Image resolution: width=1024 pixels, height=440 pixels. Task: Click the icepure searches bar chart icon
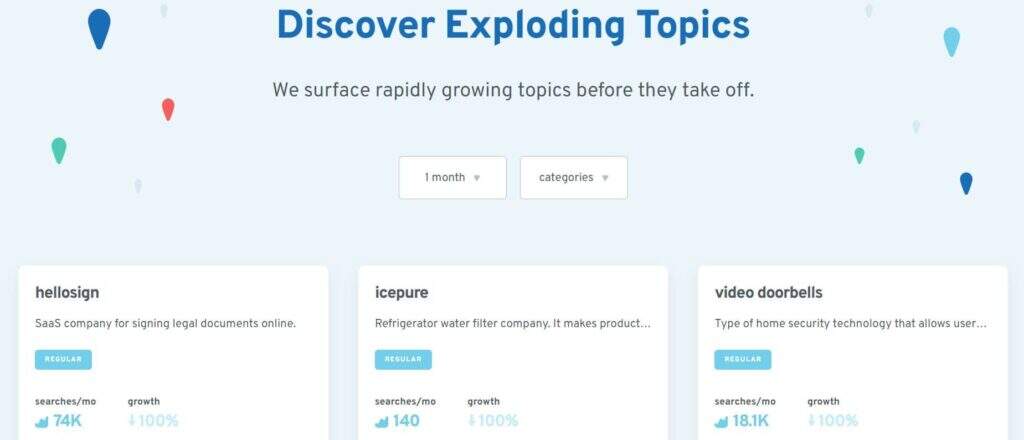(x=382, y=422)
